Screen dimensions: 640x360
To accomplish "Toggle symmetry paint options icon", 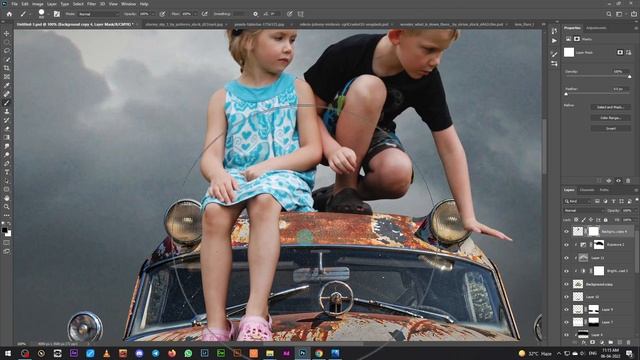I will tap(300, 14).
